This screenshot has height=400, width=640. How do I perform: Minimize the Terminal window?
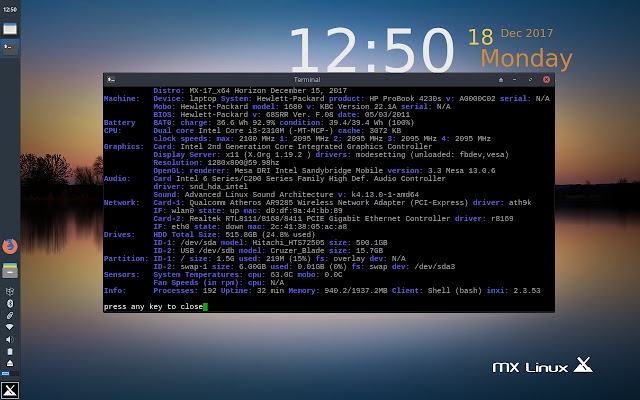pyautogui.click(x=515, y=80)
